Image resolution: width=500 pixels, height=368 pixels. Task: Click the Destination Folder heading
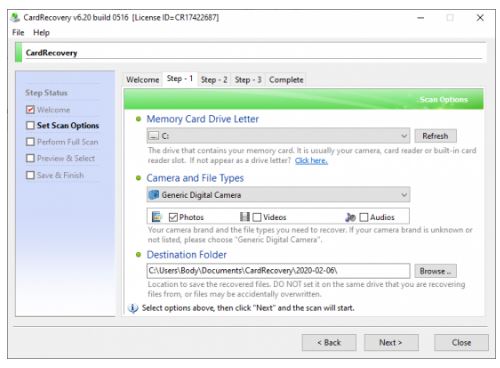coord(187,255)
